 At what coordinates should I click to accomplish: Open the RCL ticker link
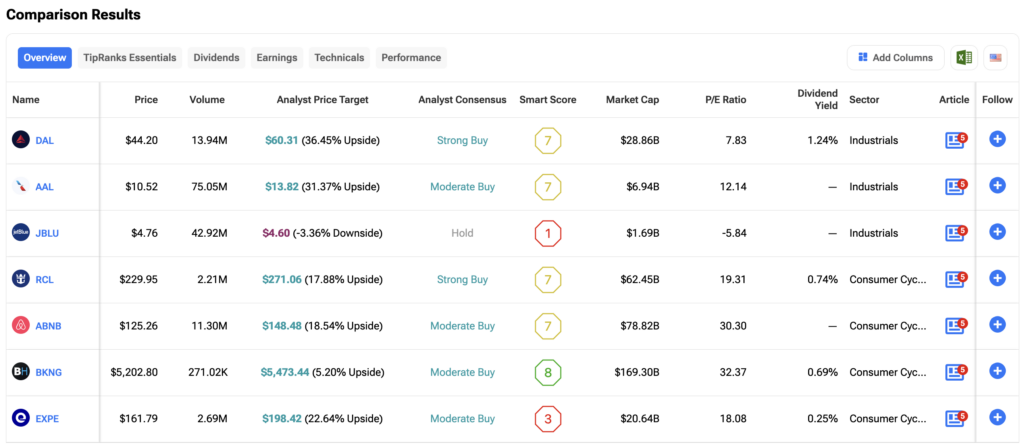pos(44,280)
